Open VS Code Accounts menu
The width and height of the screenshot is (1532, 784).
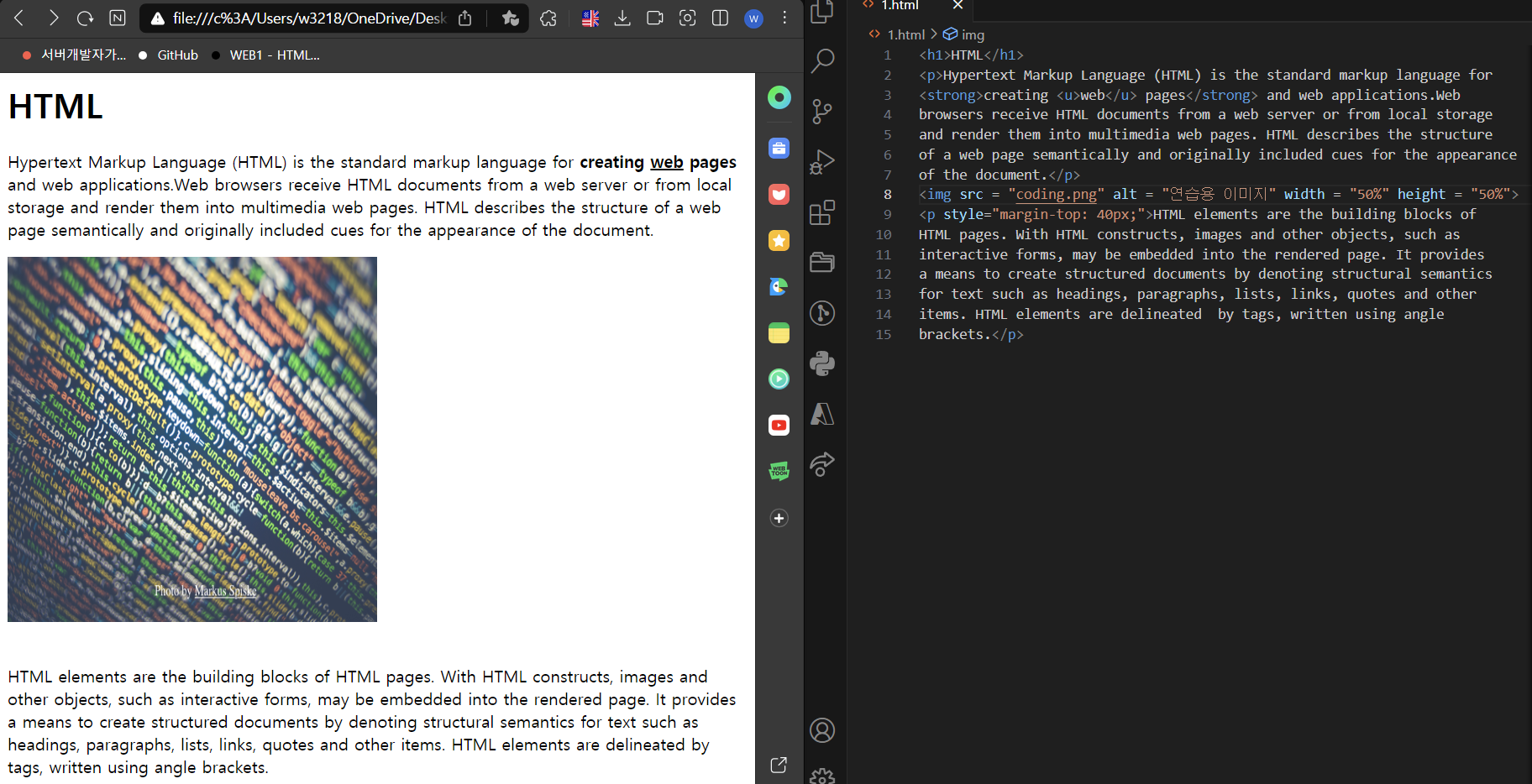[822, 730]
